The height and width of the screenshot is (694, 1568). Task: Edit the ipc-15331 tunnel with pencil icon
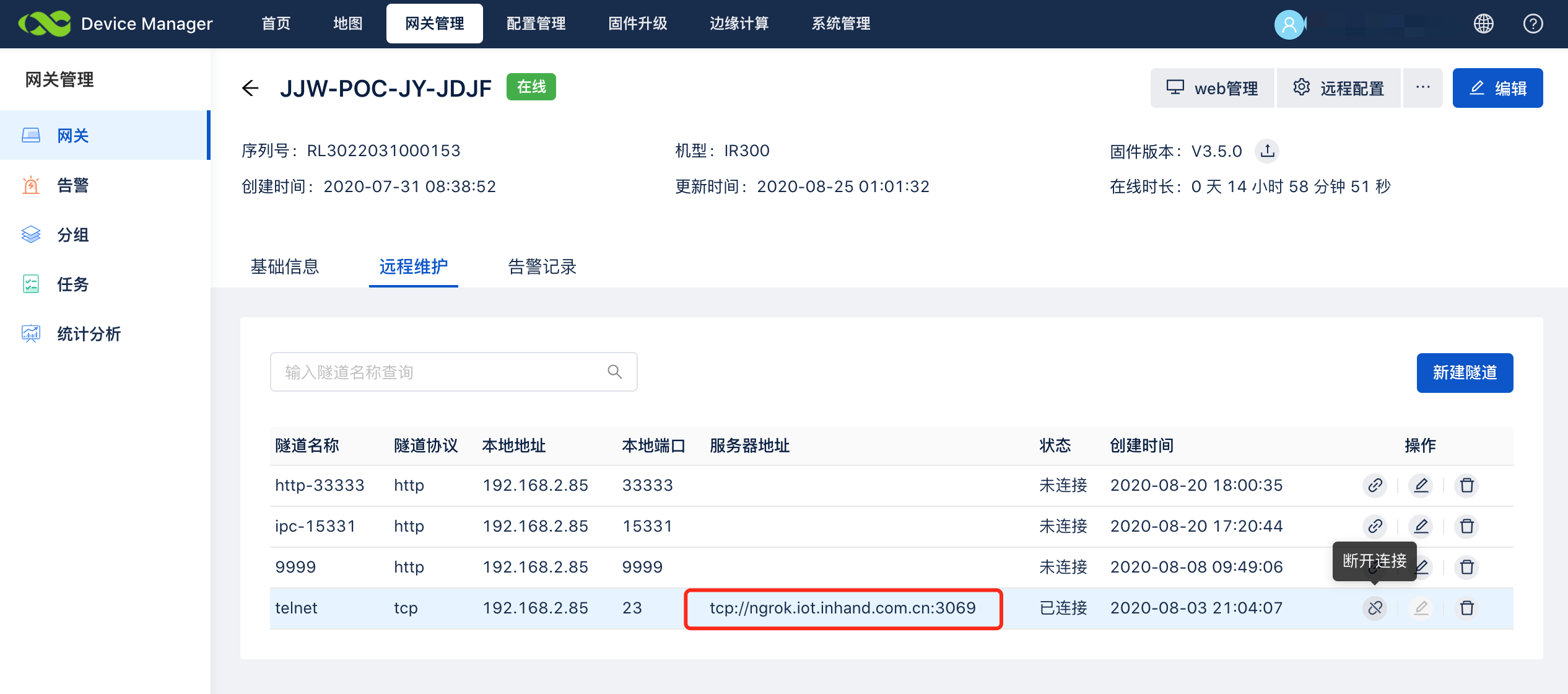click(x=1421, y=526)
